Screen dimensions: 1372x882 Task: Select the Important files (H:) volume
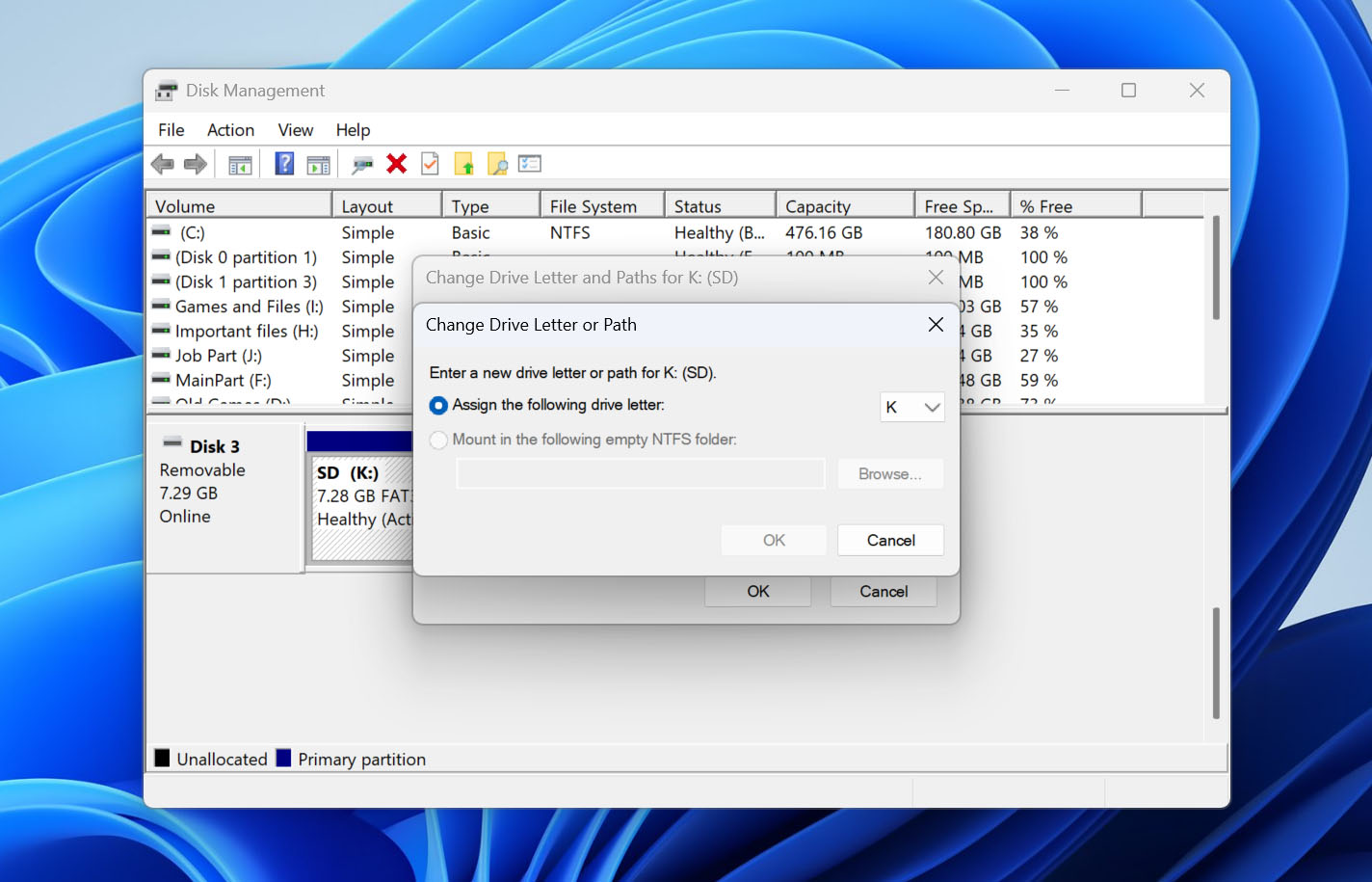coord(247,331)
